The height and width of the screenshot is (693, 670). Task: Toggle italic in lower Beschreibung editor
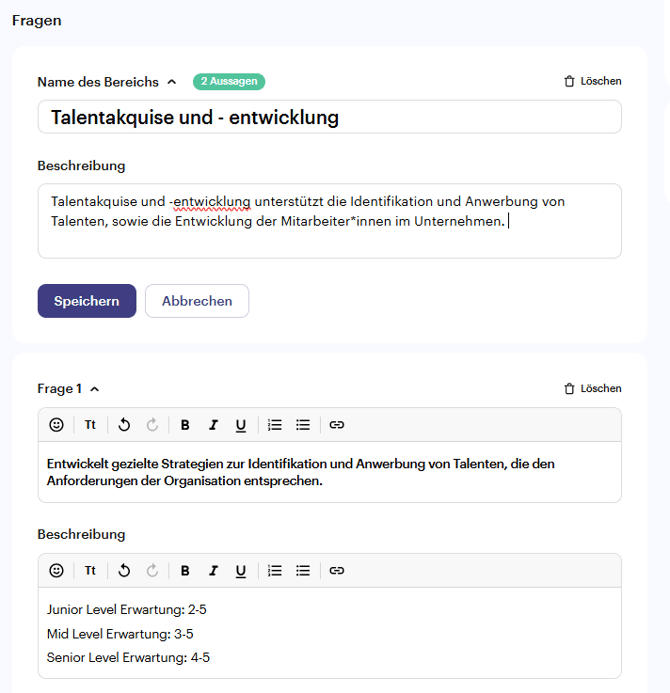[x=213, y=570]
